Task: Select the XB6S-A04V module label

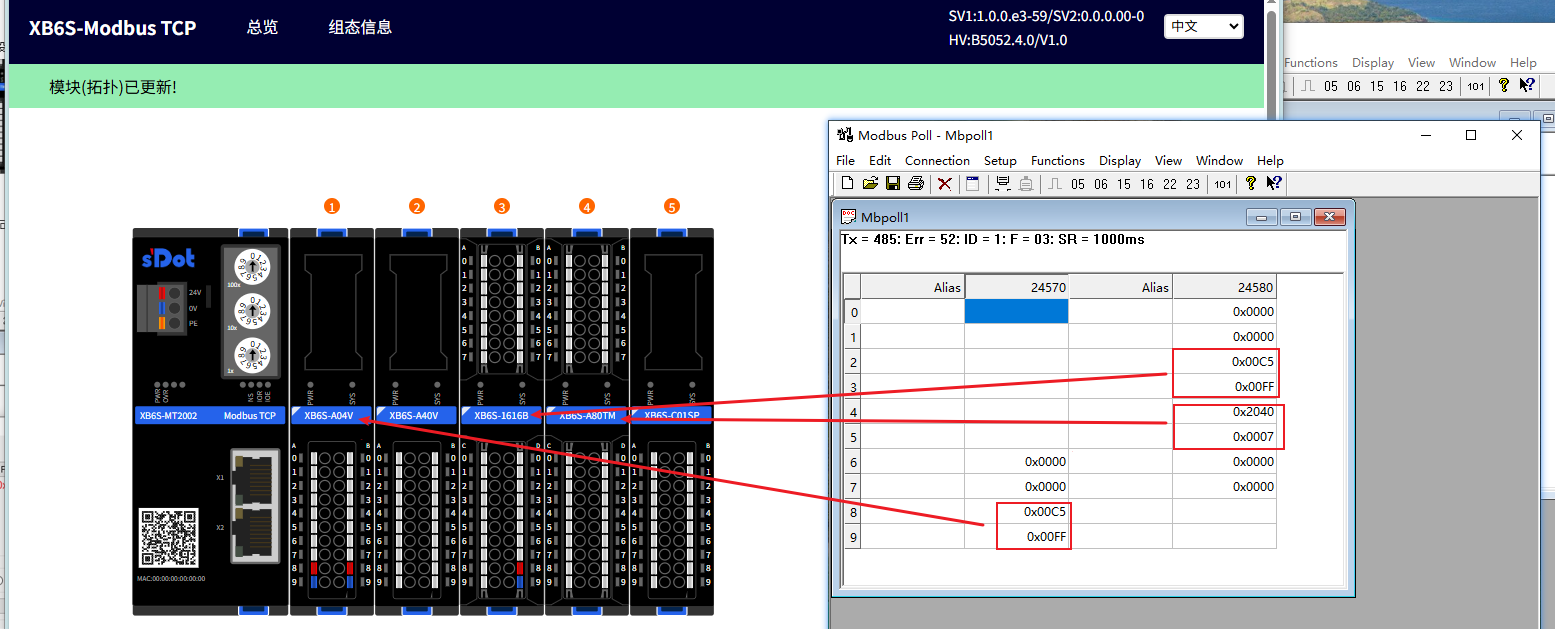Action: (330, 415)
